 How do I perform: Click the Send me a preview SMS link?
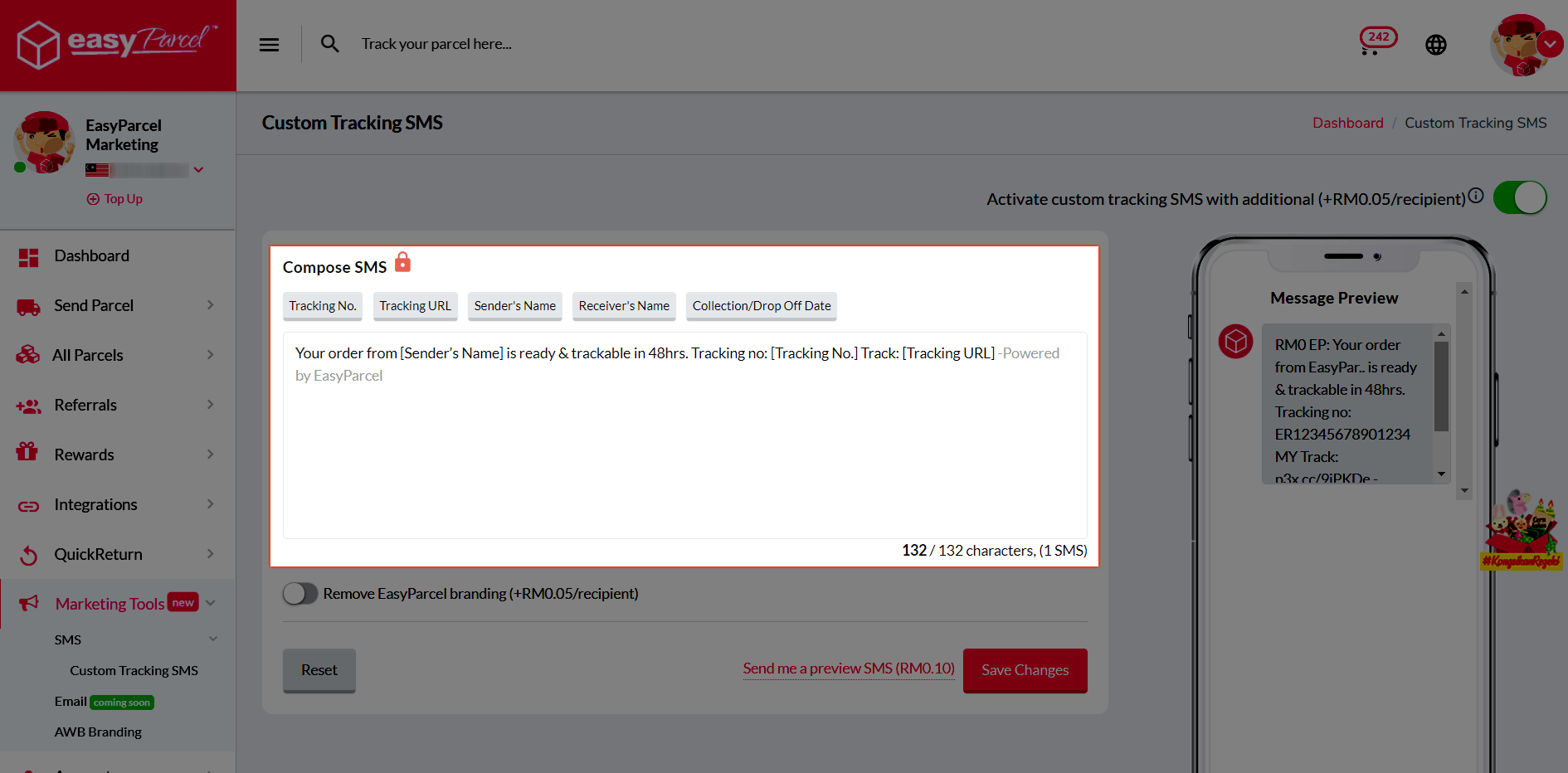pyautogui.click(x=848, y=668)
